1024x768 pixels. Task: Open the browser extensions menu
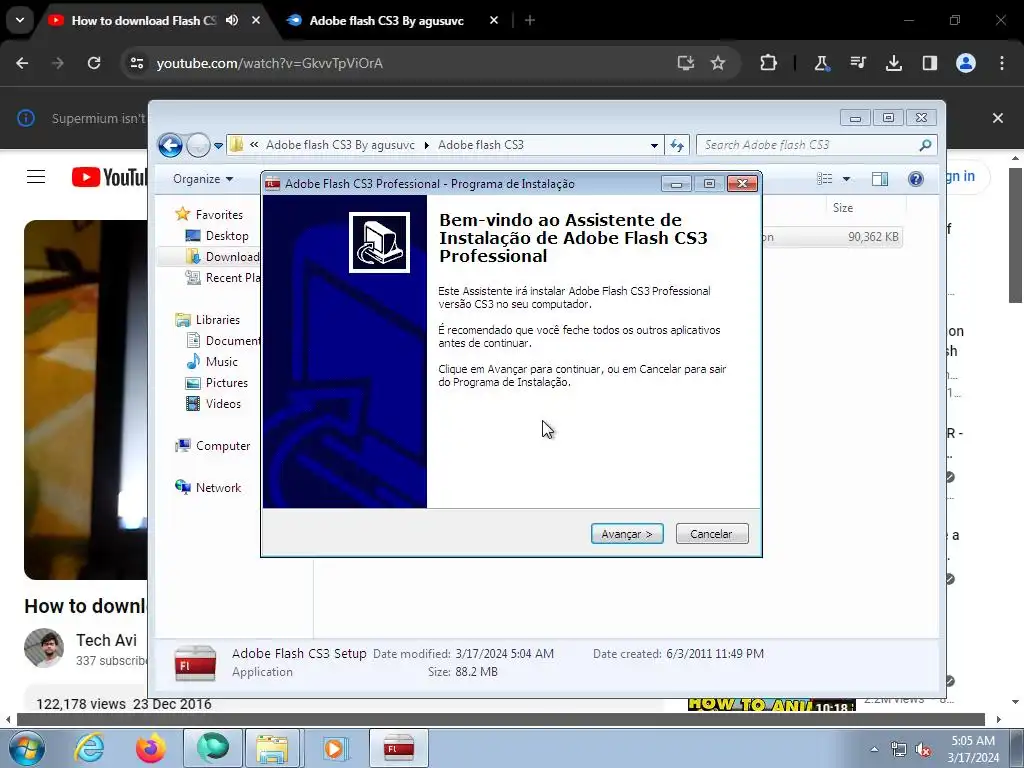(769, 63)
